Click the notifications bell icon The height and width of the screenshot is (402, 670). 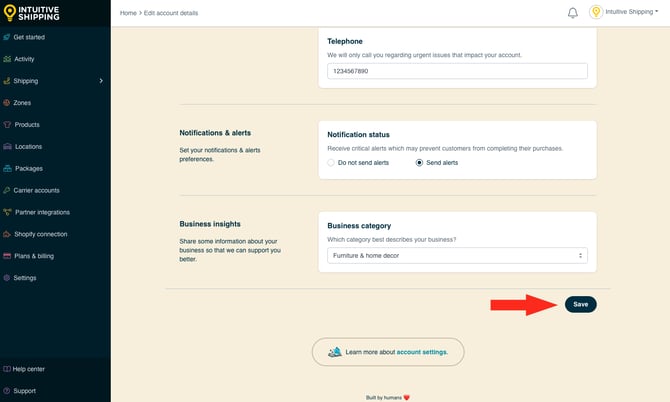point(573,13)
